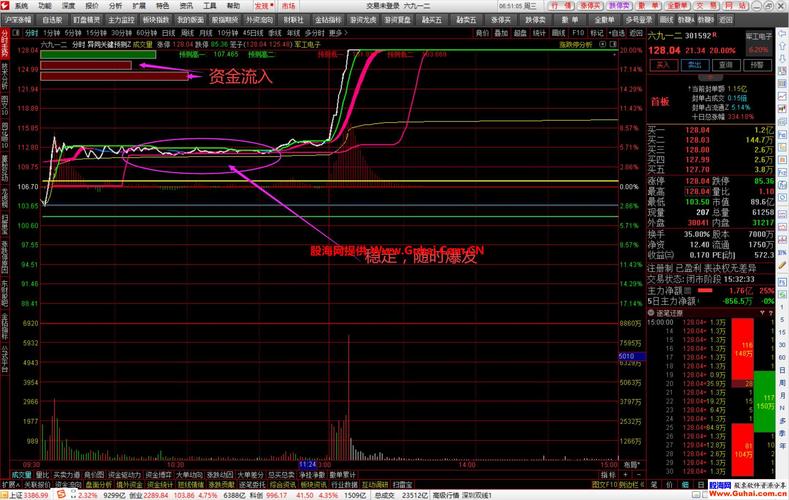Select the 月线 chart period

pyautogui.click(x=206, y=33)
